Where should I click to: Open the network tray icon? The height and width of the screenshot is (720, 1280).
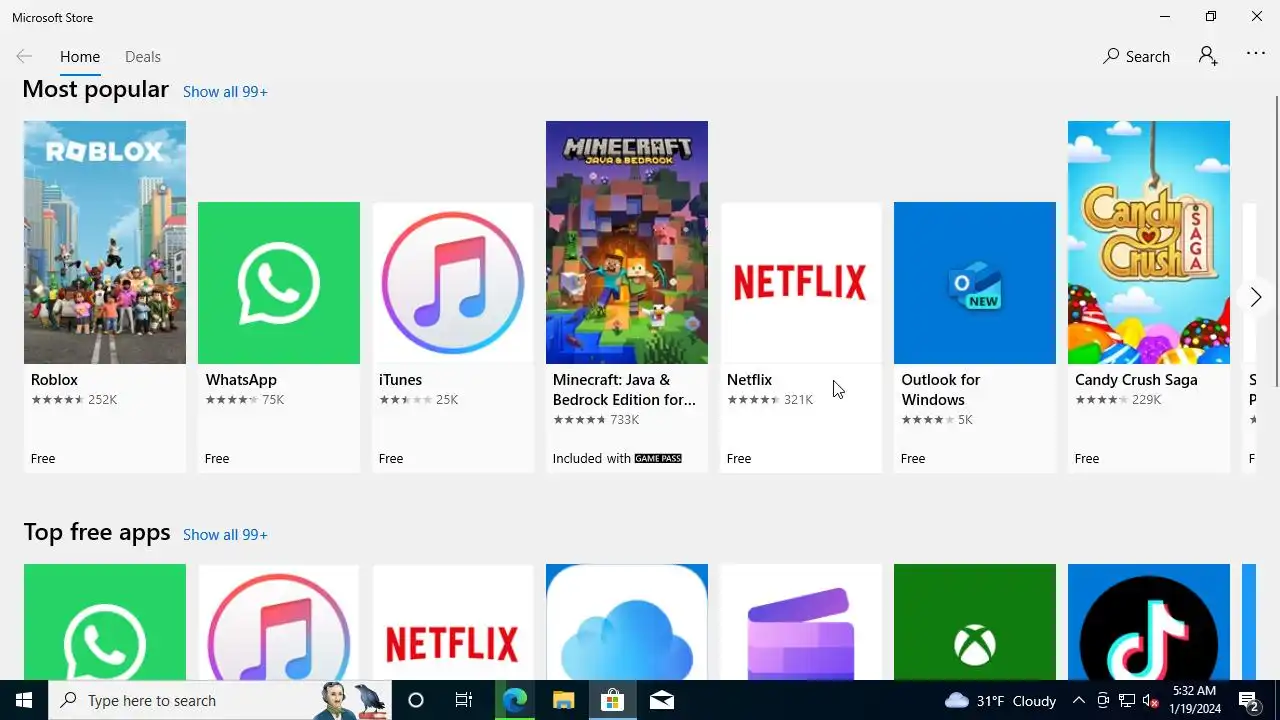(x=1127, y=700)
